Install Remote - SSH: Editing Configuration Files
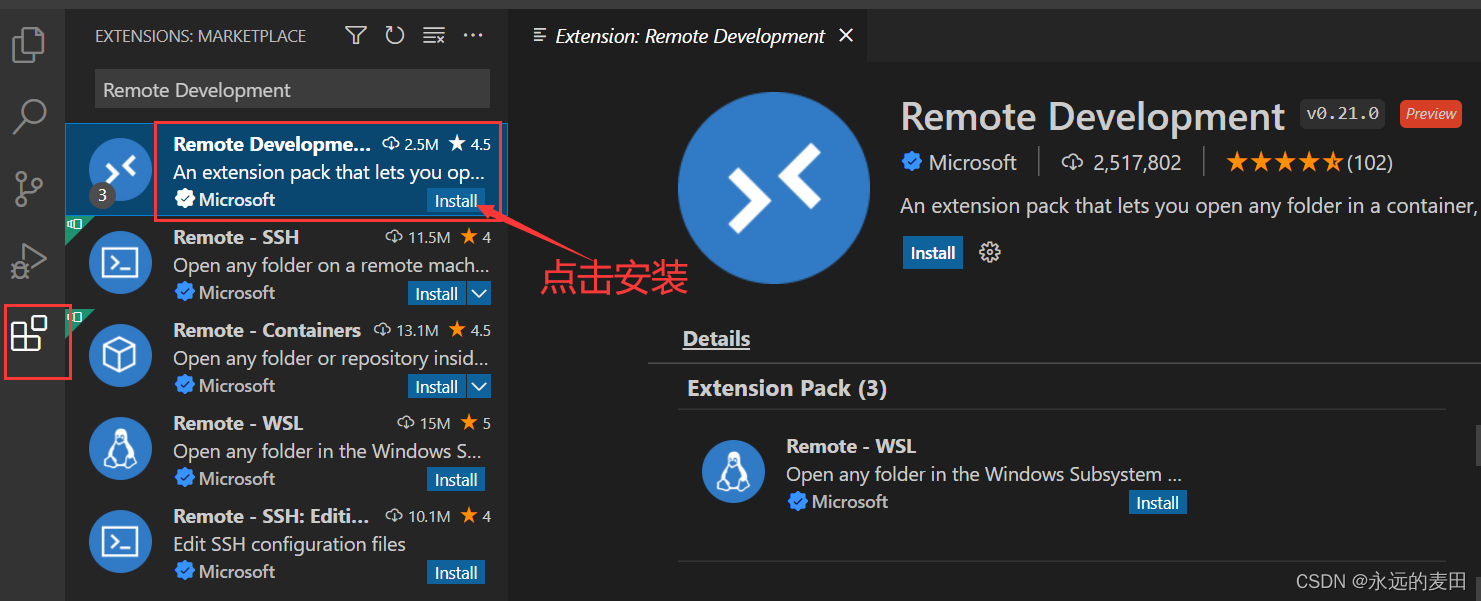 pos(456,573)
